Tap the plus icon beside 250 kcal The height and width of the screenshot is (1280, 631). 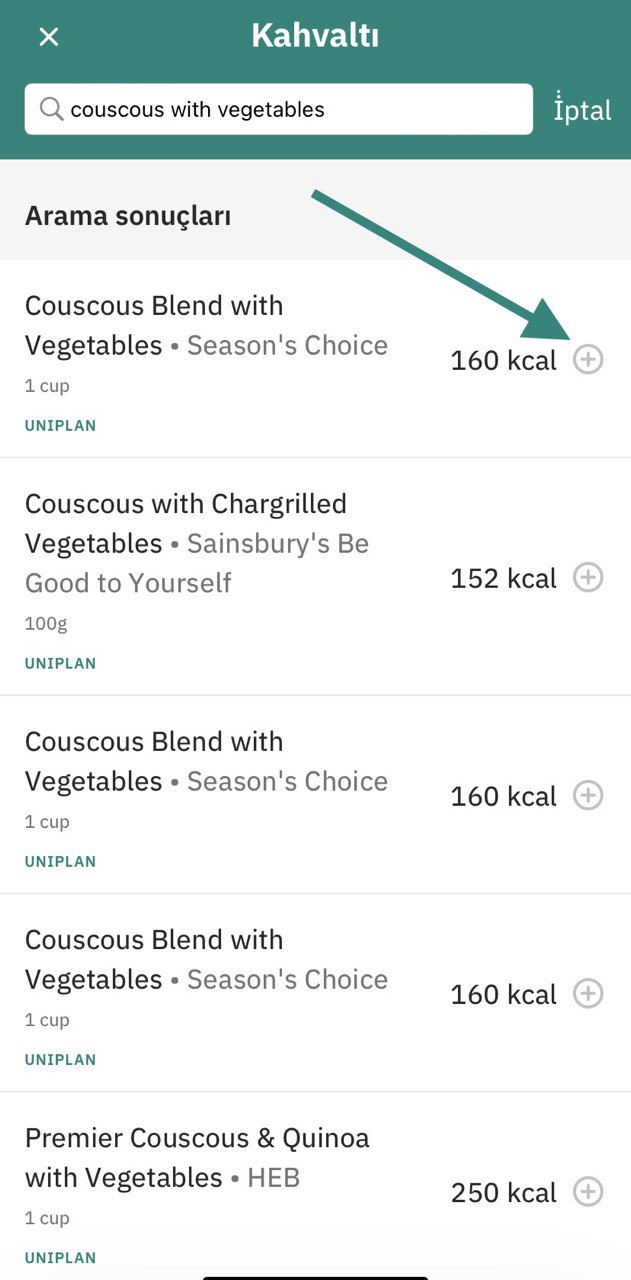tap(588, 1191)
